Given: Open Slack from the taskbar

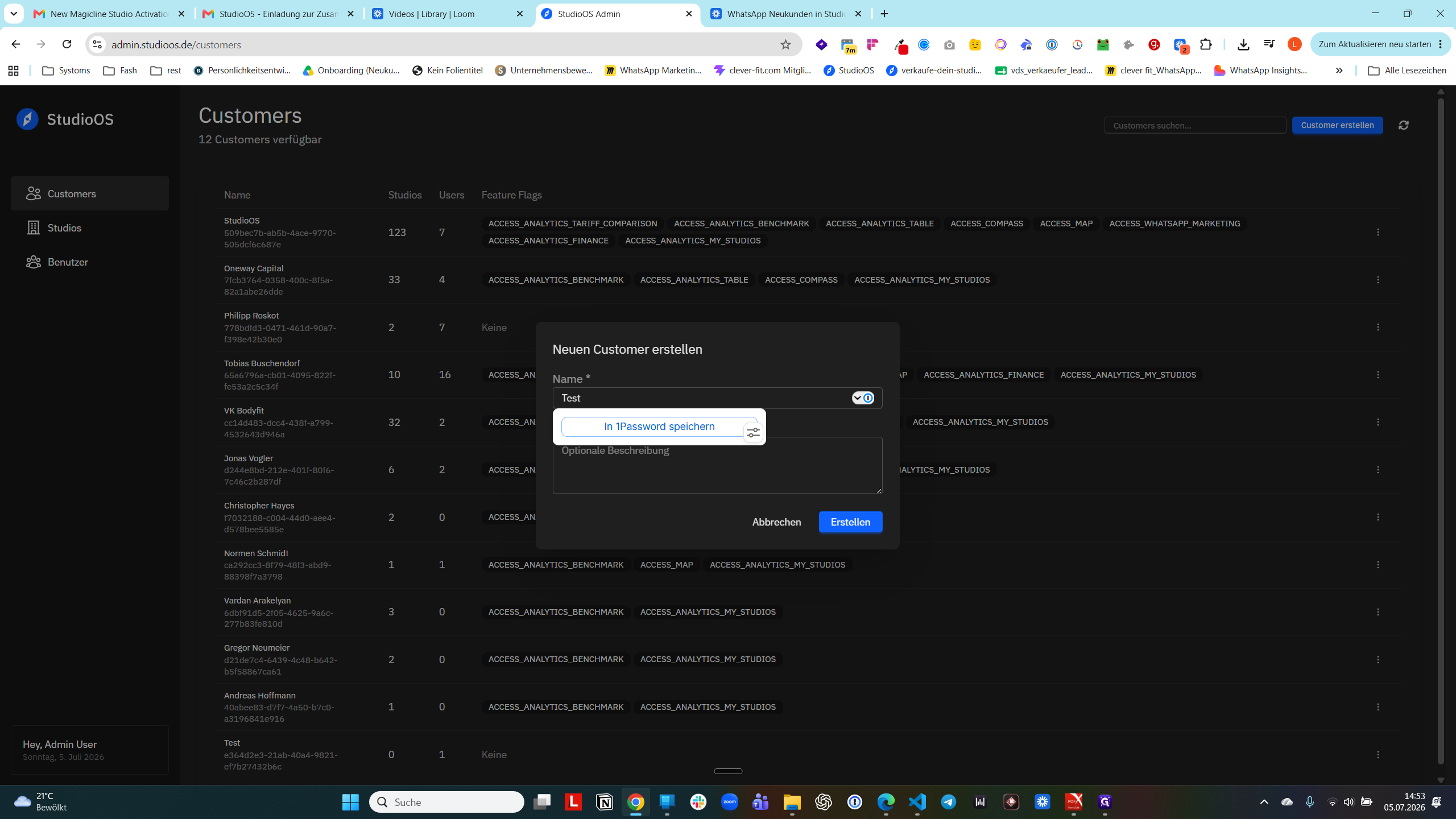Looking at the screenshot, I should tap(698, 802).
